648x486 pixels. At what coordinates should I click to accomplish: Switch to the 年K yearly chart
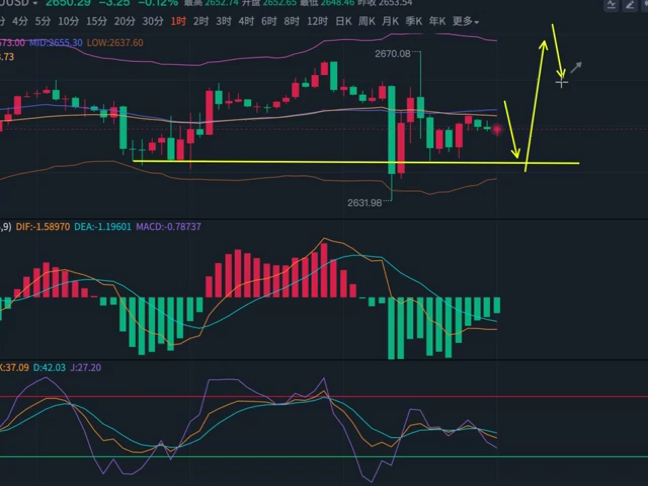point(437,21)
